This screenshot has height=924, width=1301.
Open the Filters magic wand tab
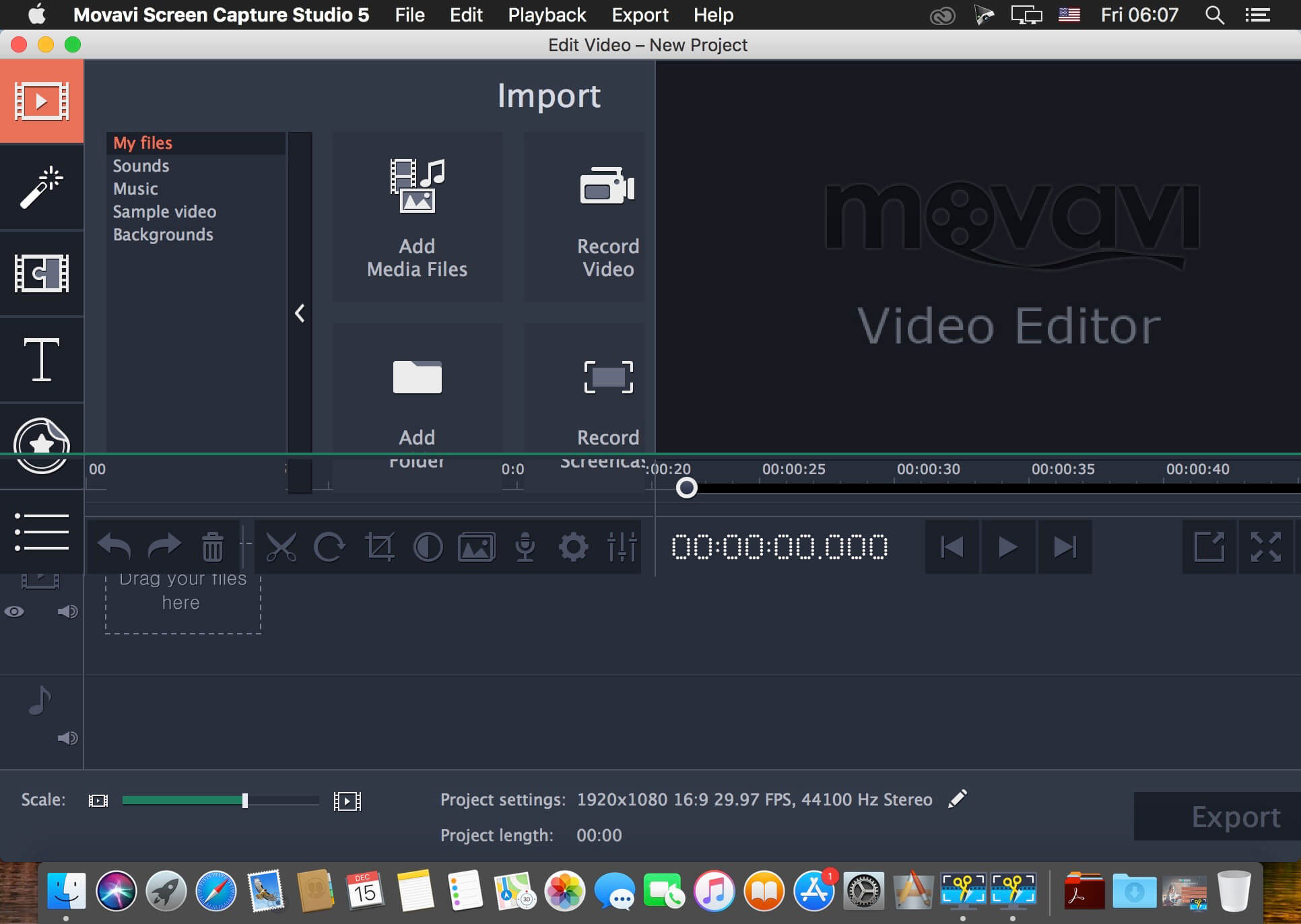coord(42,187)
